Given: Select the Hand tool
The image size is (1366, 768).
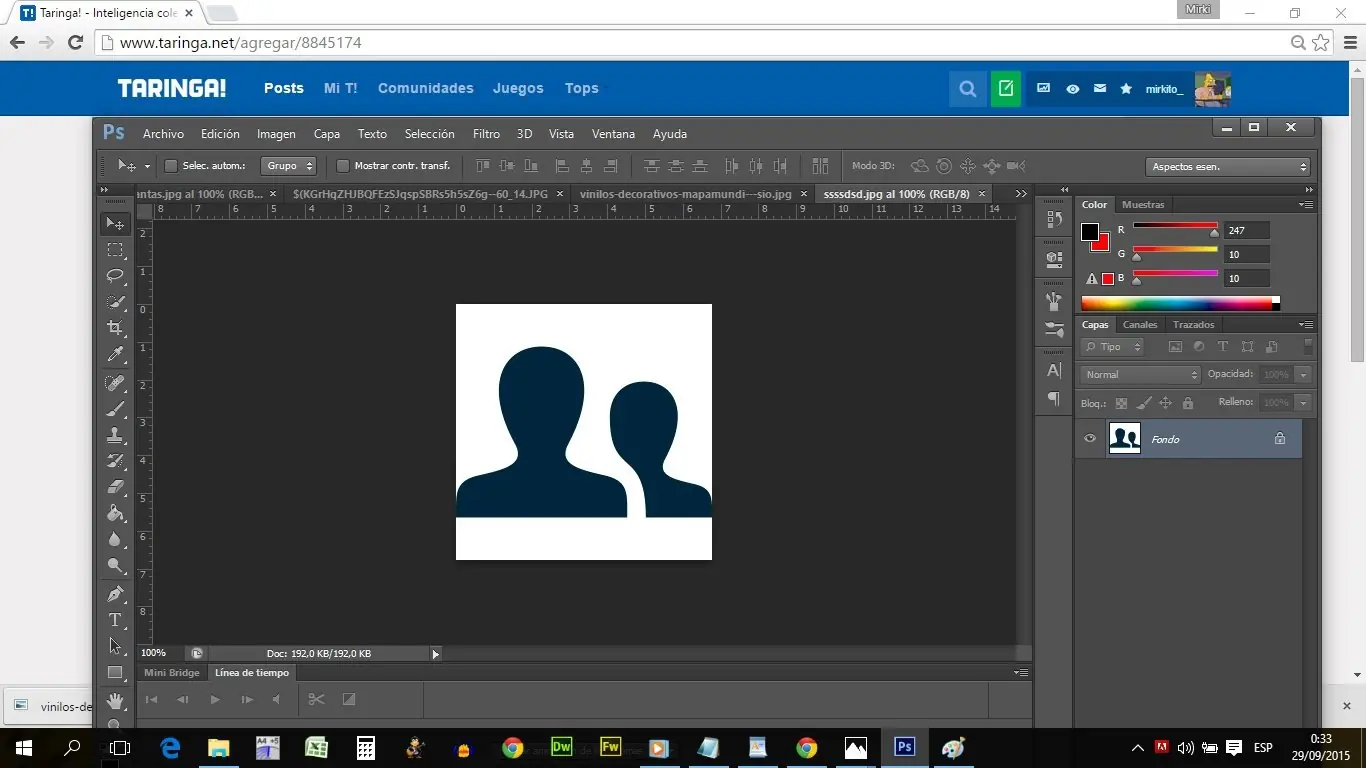Looking at the screenshot, I should pos(115,700).
